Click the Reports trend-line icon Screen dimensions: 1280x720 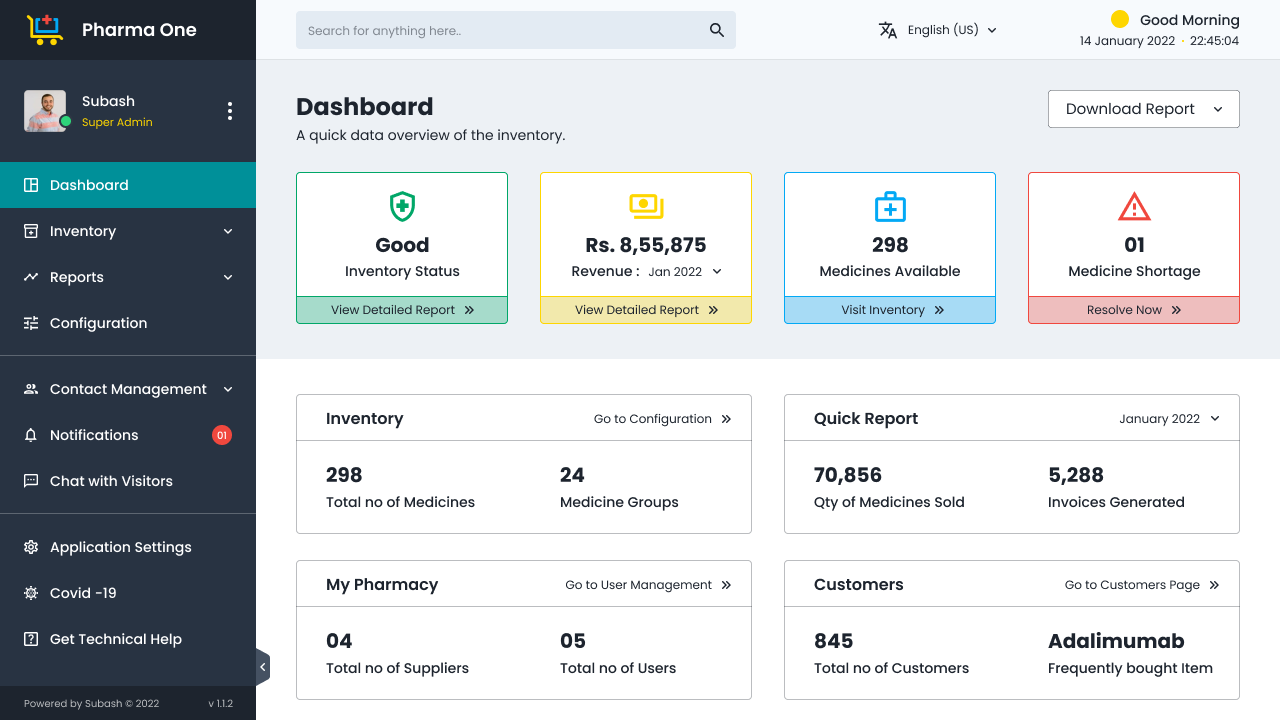tap(31, 277)
